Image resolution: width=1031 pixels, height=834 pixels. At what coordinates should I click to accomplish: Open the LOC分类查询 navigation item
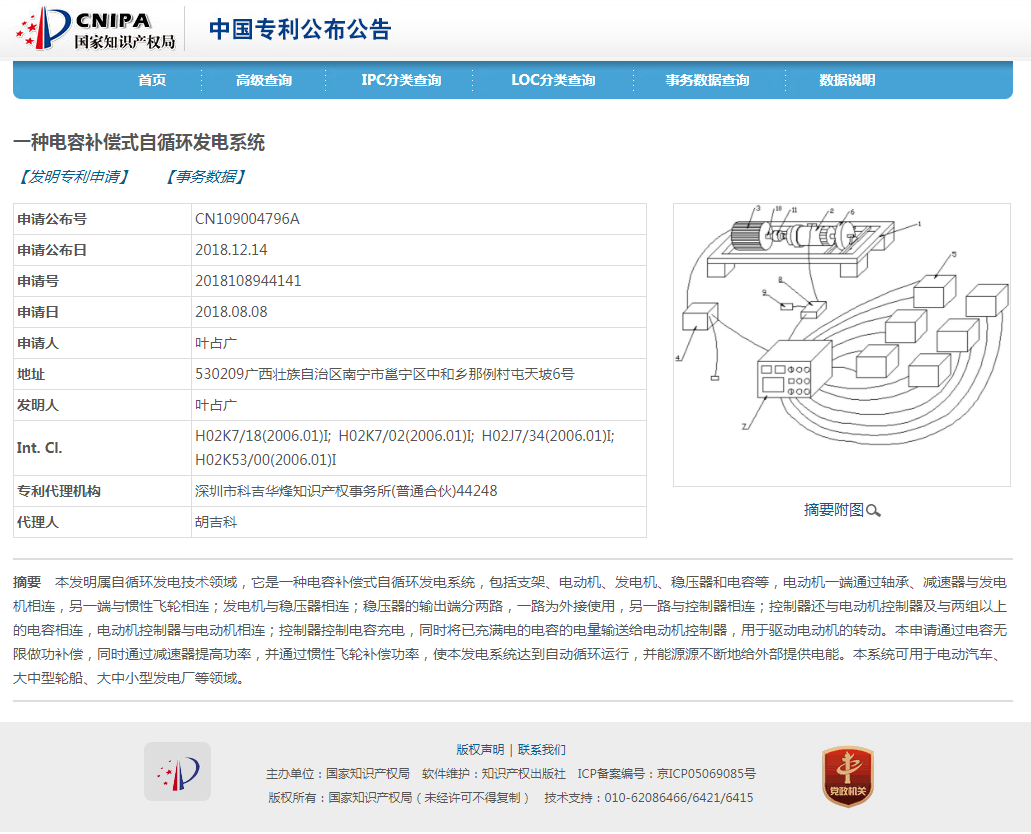pyautogui.click(x=552, y=80)
